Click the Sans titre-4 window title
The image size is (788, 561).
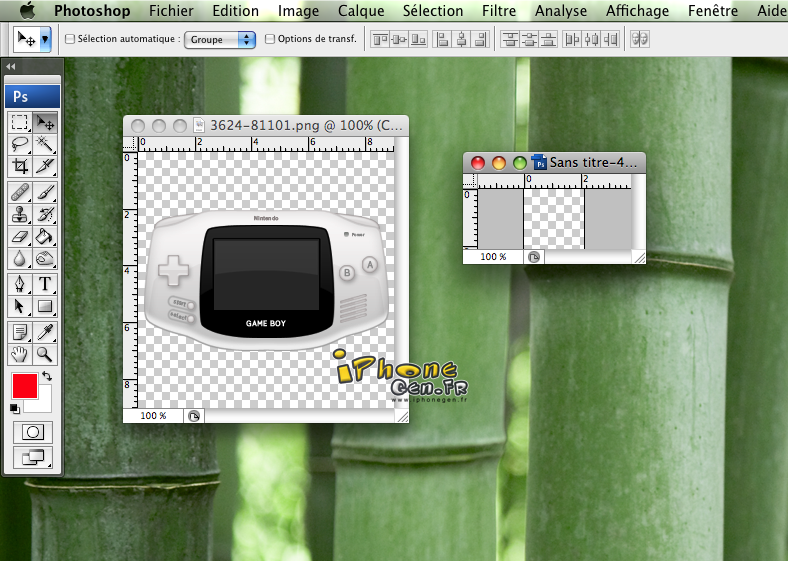point(593,162)
